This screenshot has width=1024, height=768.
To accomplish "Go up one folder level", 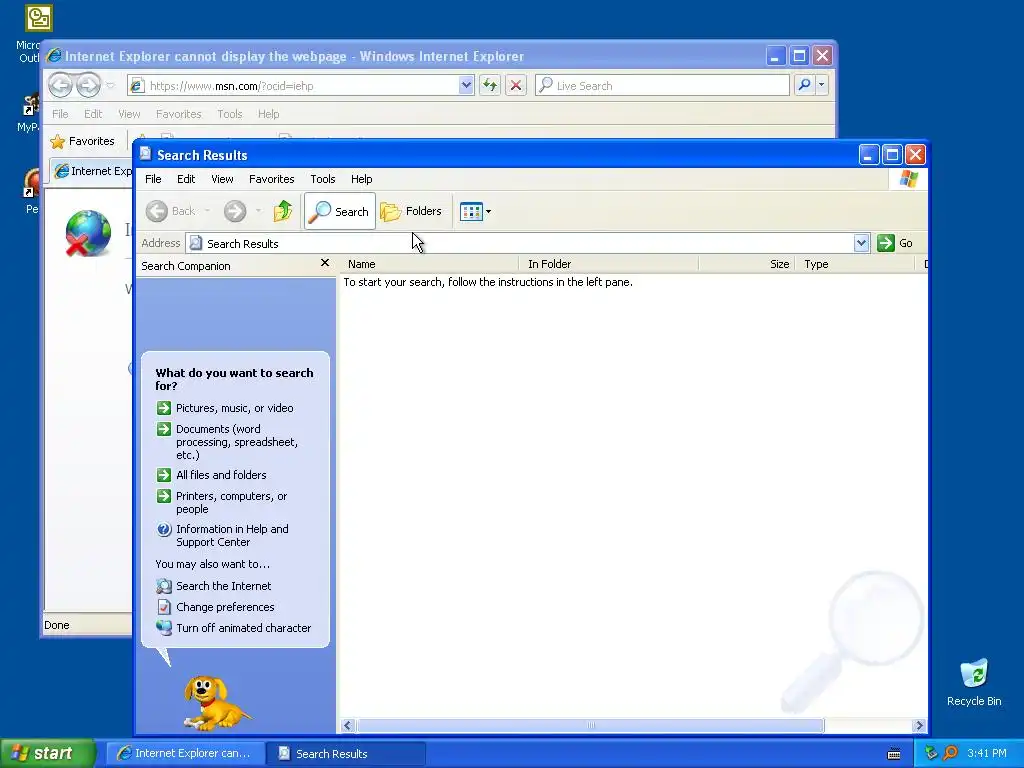I will pyautogui.click(x=283, y=211).
